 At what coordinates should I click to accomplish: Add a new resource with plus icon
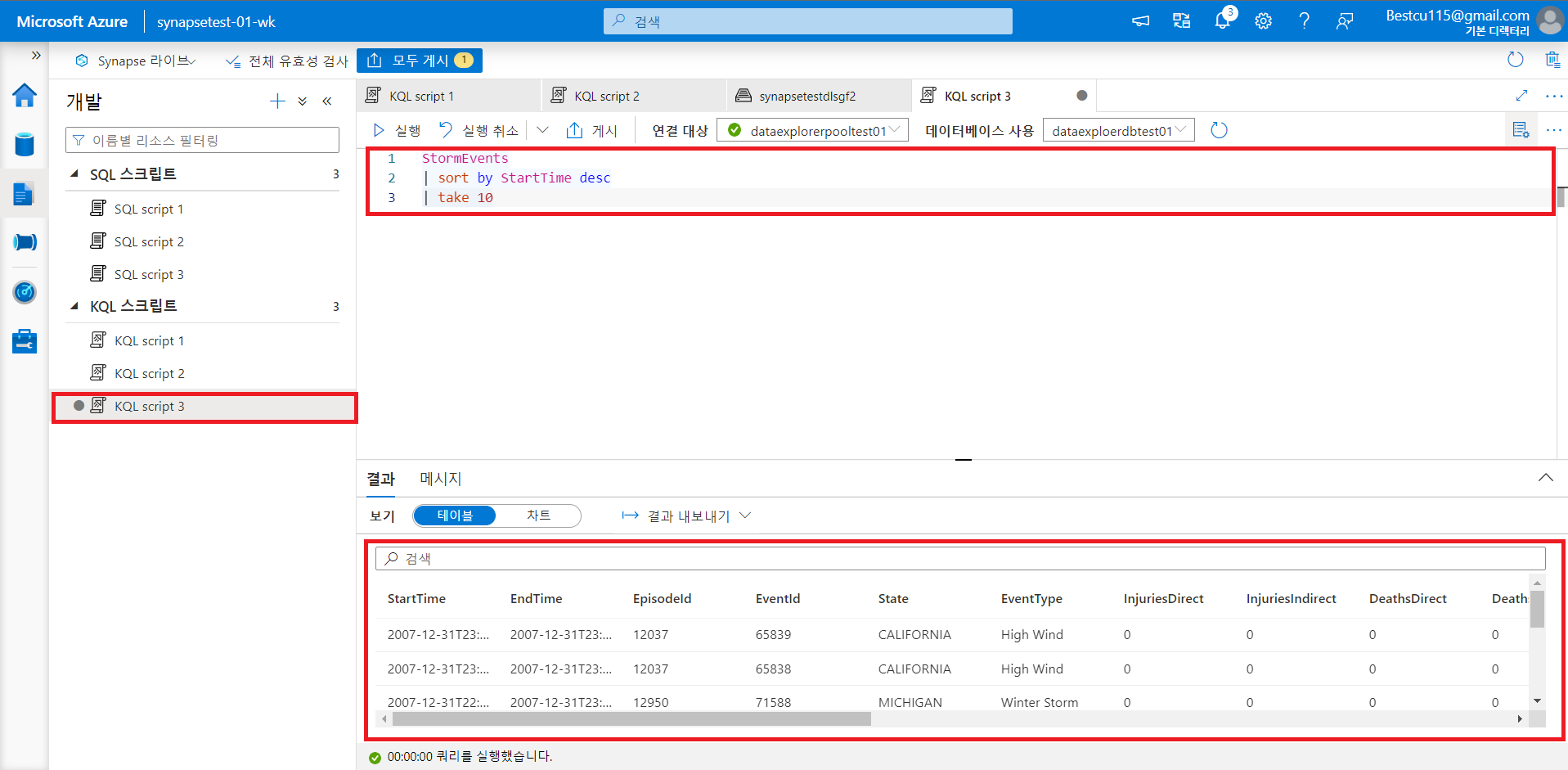coord(278,101)
